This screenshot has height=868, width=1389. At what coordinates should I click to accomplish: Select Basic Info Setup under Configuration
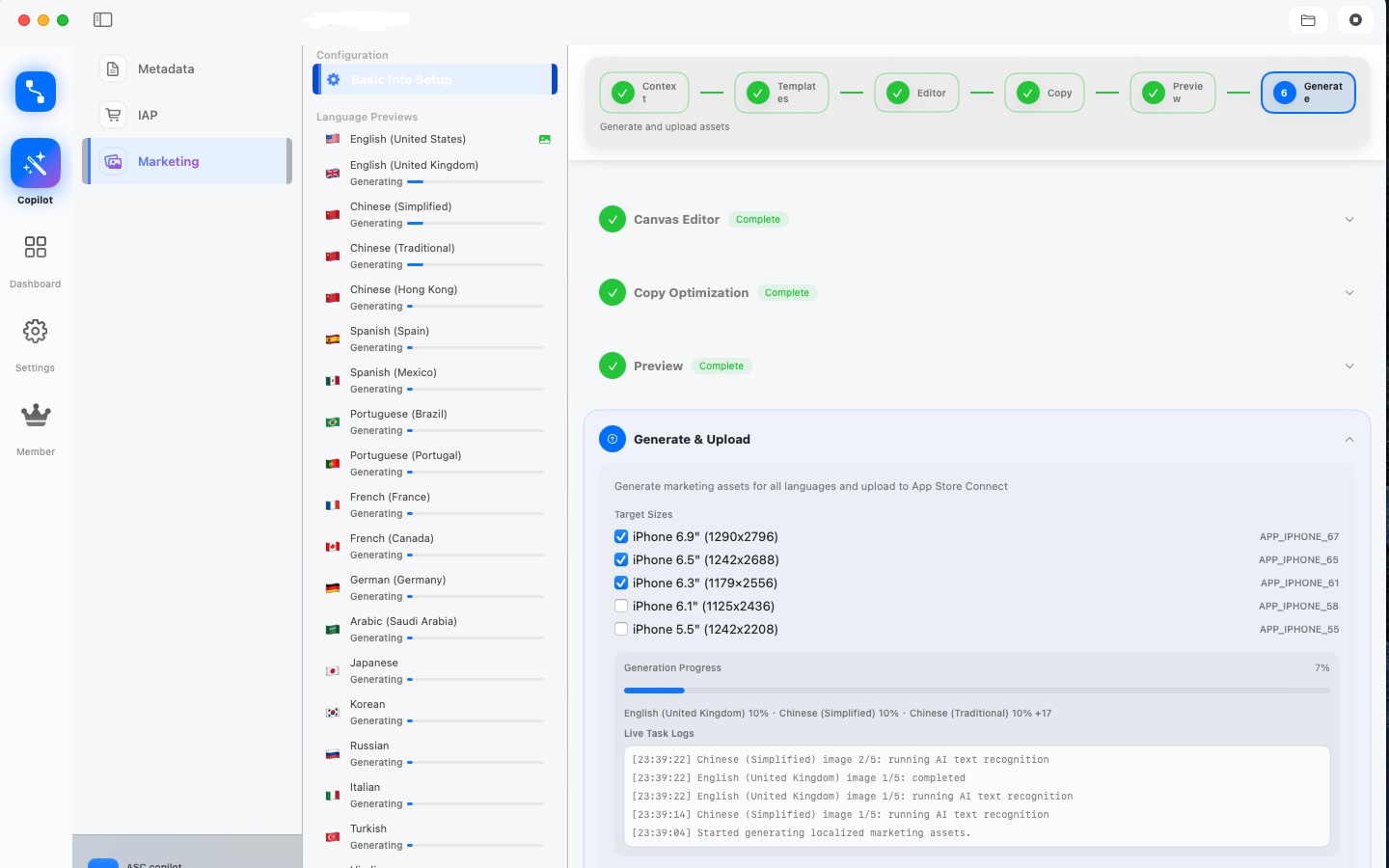435,79
